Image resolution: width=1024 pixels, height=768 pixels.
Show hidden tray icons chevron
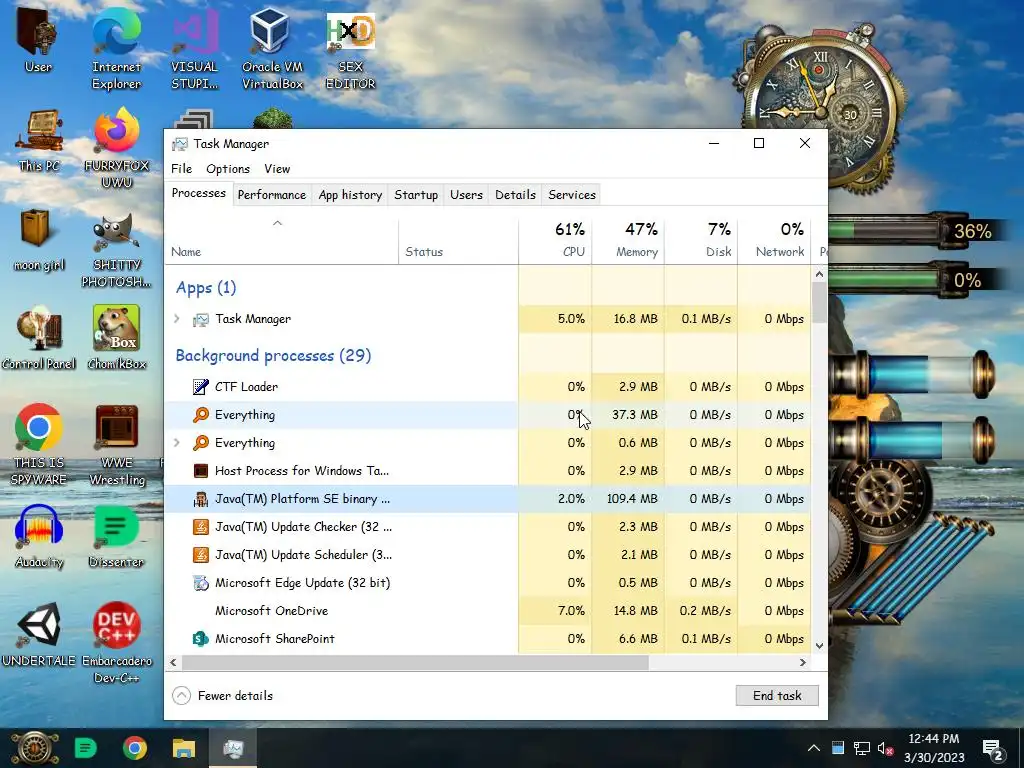tap(814, 748)
